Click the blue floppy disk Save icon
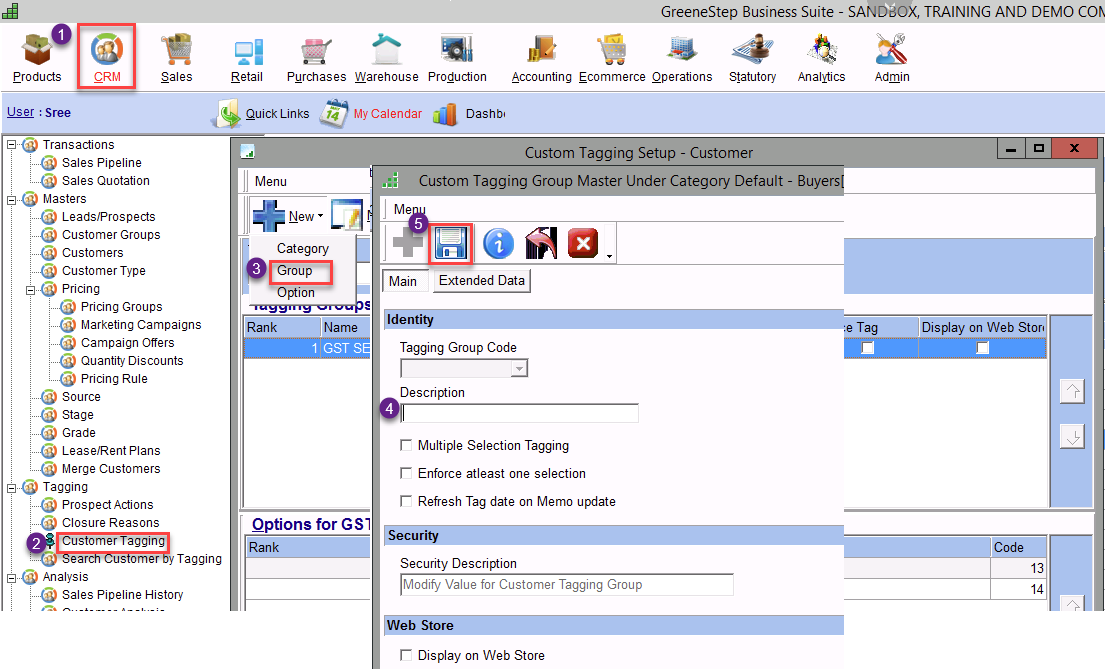This screenshot has width=1105, height=669. tap(450, 243)
